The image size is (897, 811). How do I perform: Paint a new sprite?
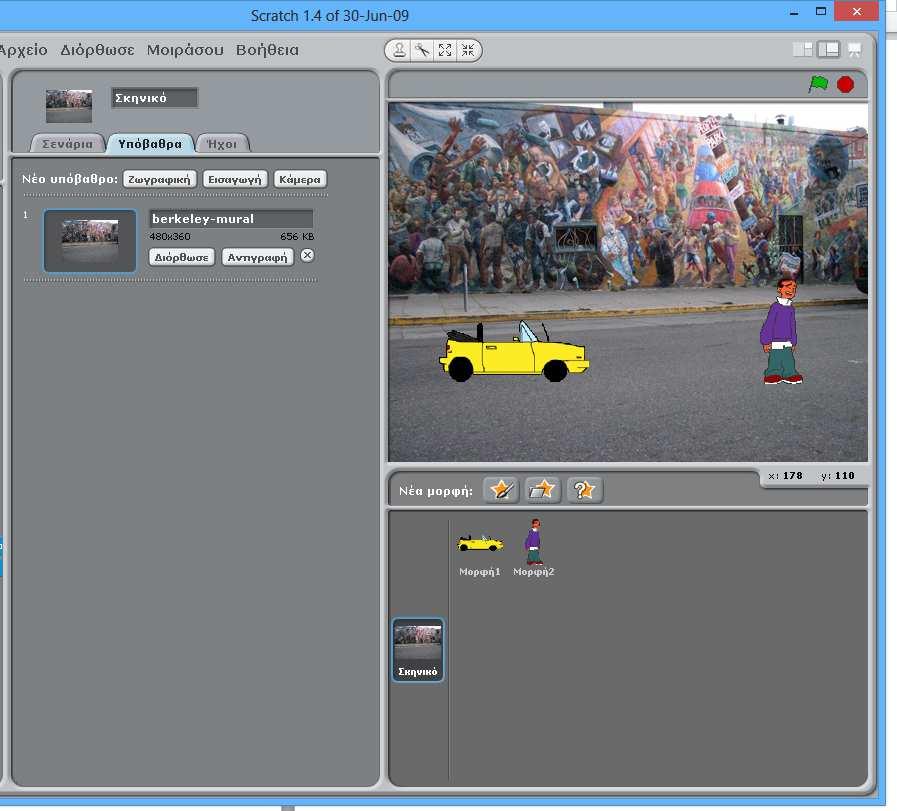[x=501, y=490]
